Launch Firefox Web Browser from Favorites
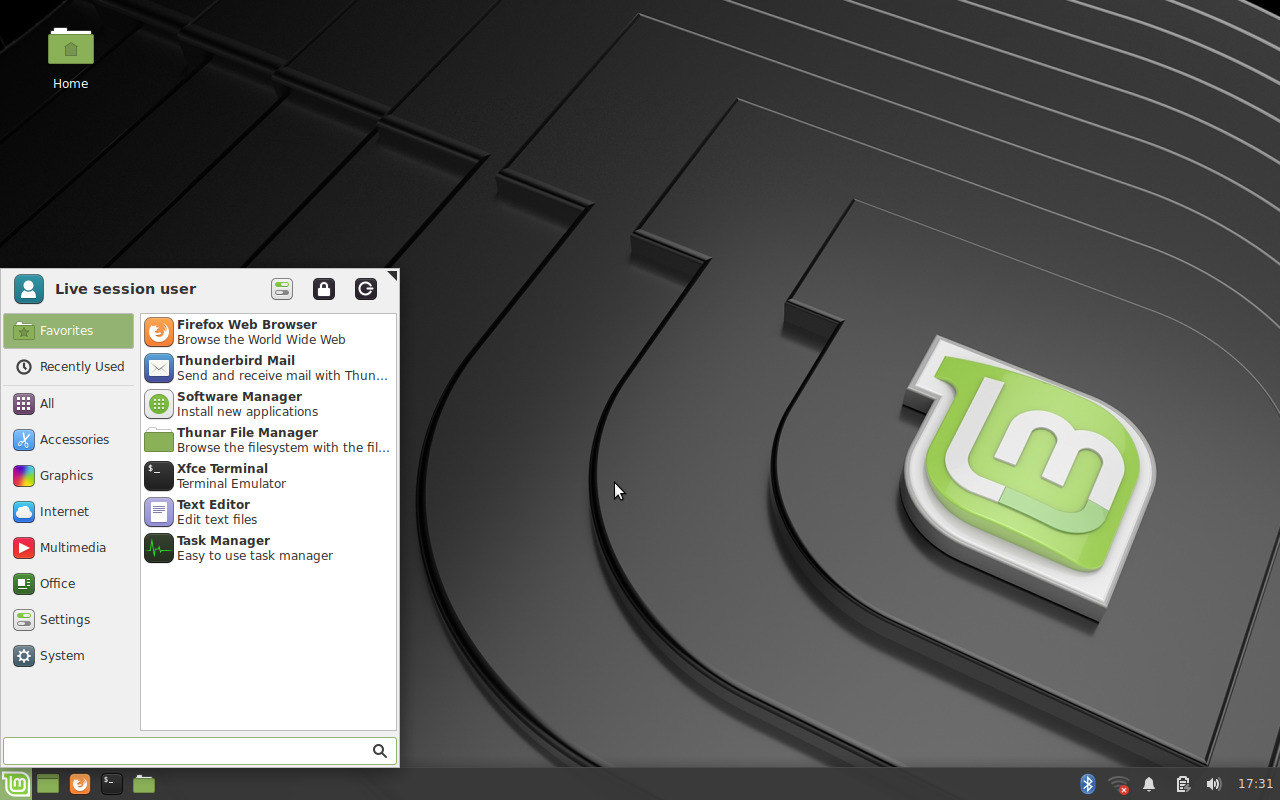Viewport: 1280px width, 800px height. (x=246, y=331)
